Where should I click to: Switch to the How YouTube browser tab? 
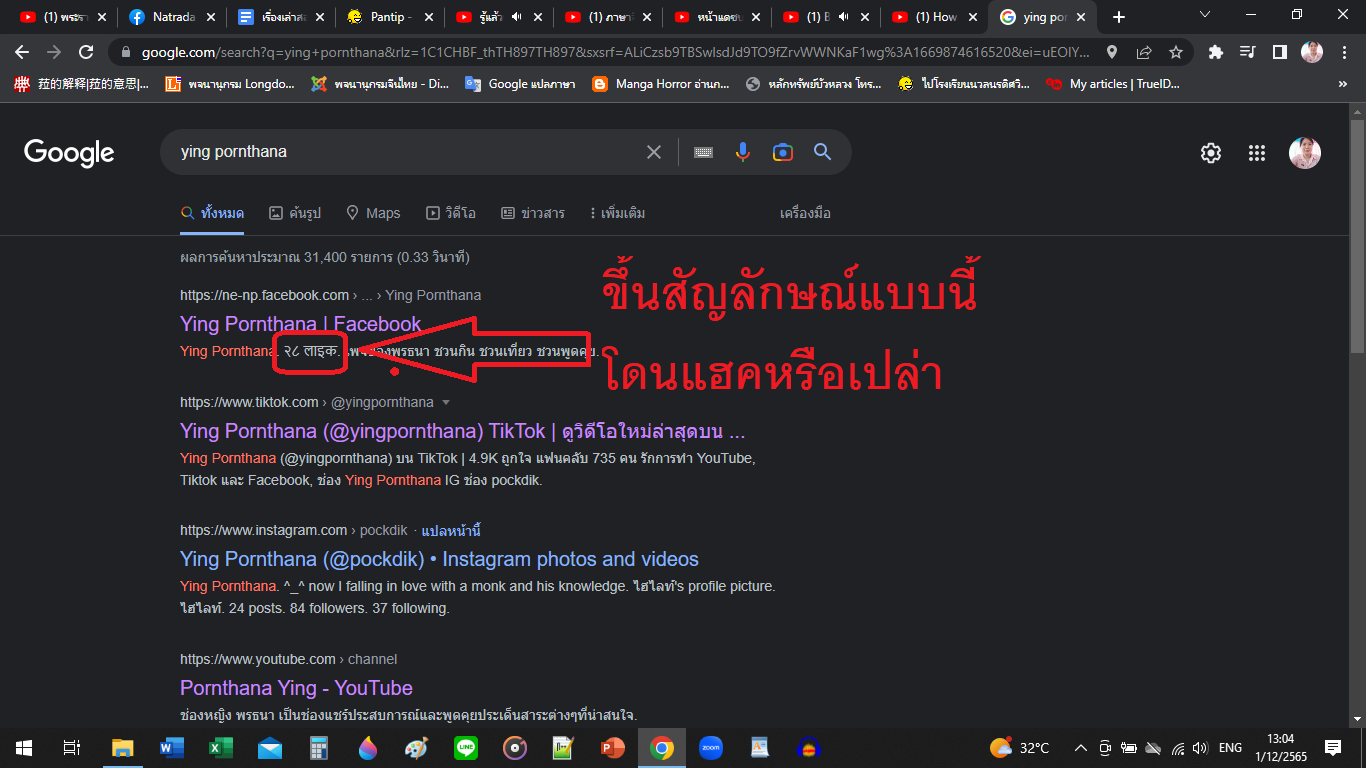click(934, 17)
